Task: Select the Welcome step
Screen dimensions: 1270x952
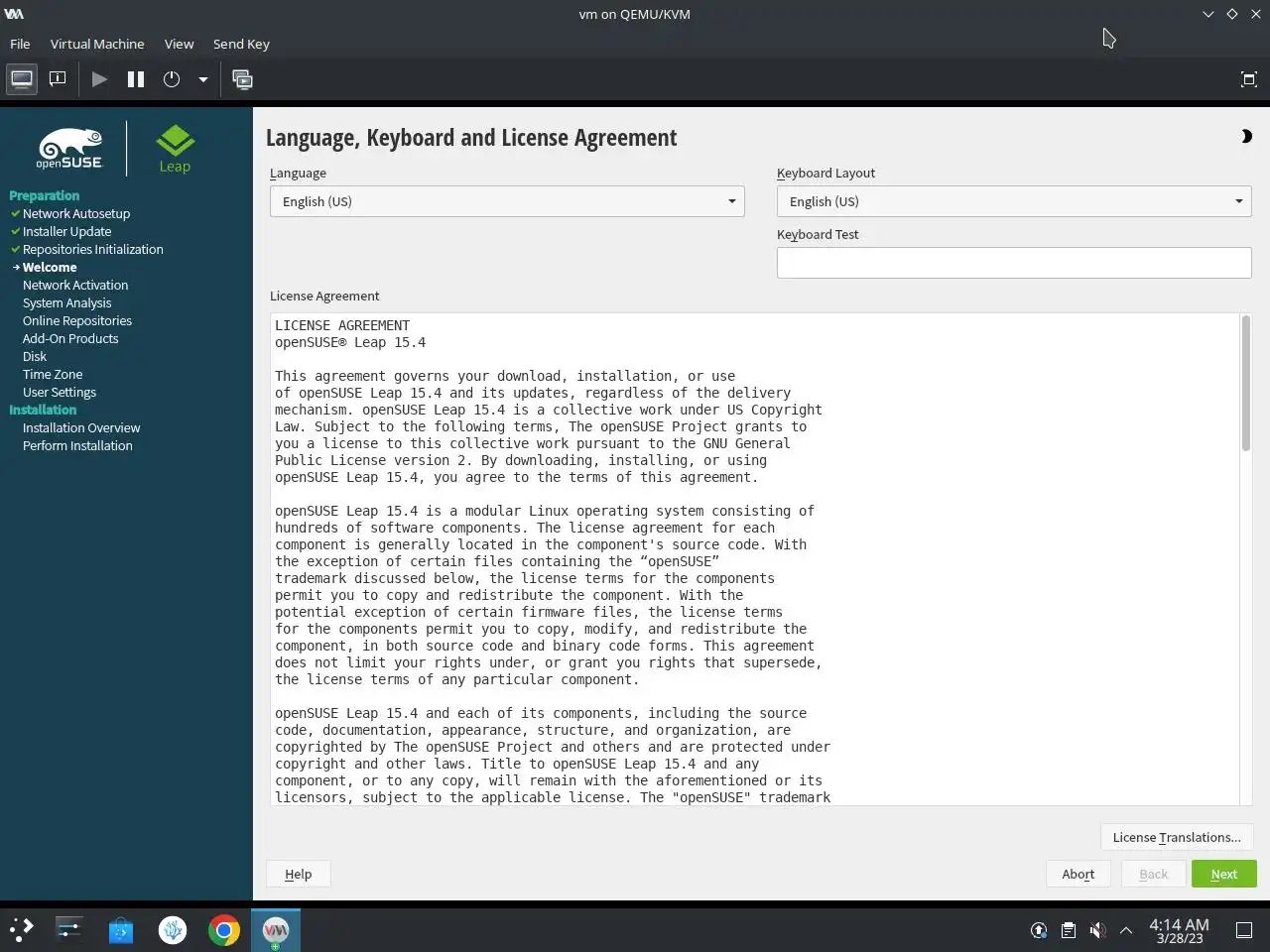Action: tap(50, 267)
